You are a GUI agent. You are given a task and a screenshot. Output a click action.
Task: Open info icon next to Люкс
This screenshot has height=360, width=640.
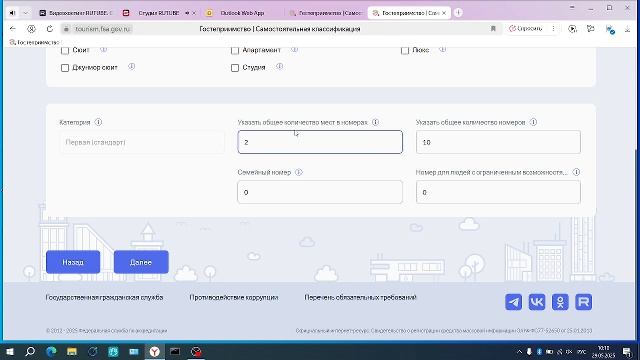(x=442, y=49)
